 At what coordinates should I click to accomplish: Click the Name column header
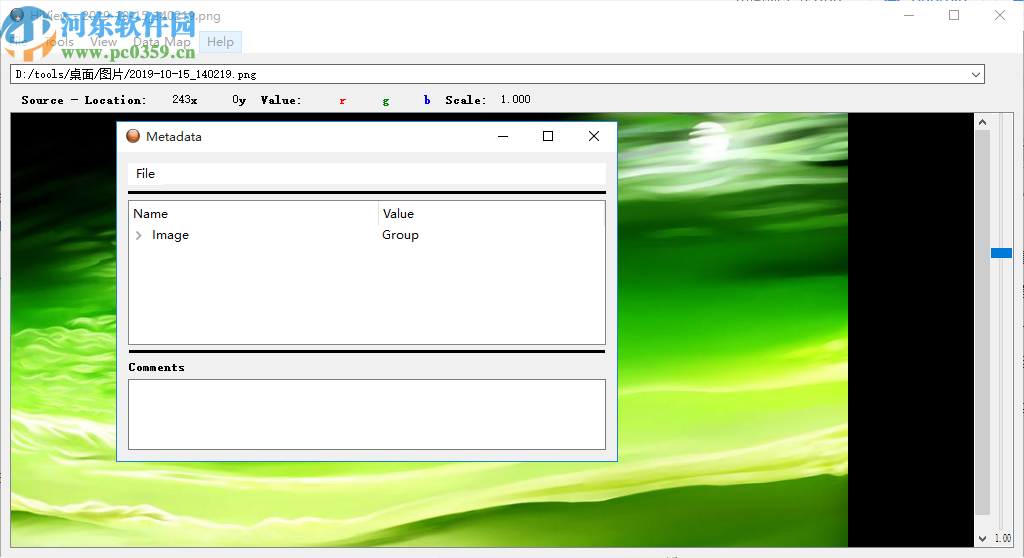pyautogui.click(x=254, y=214)
